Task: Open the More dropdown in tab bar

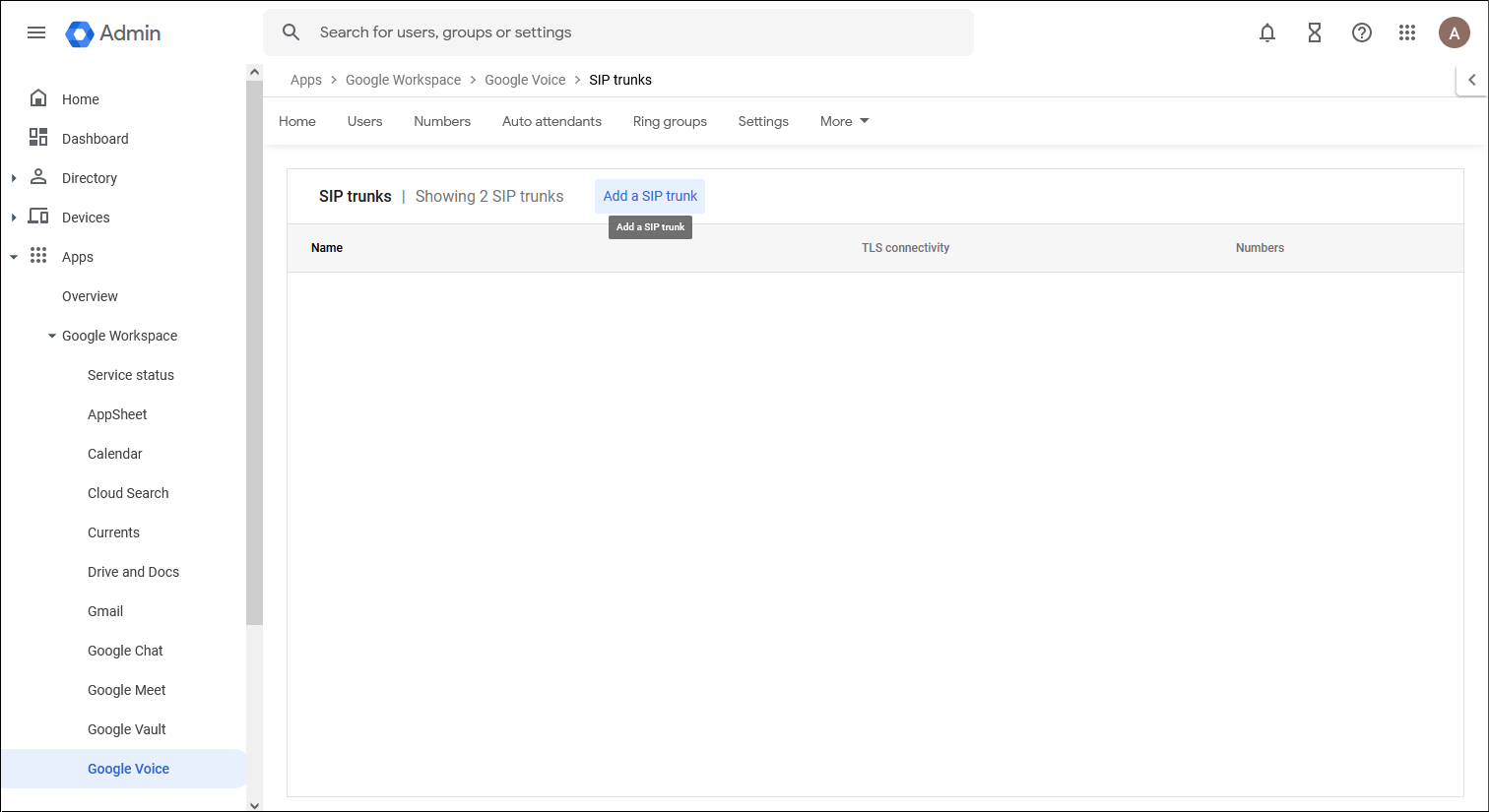Action: click(x=845, y=121)
